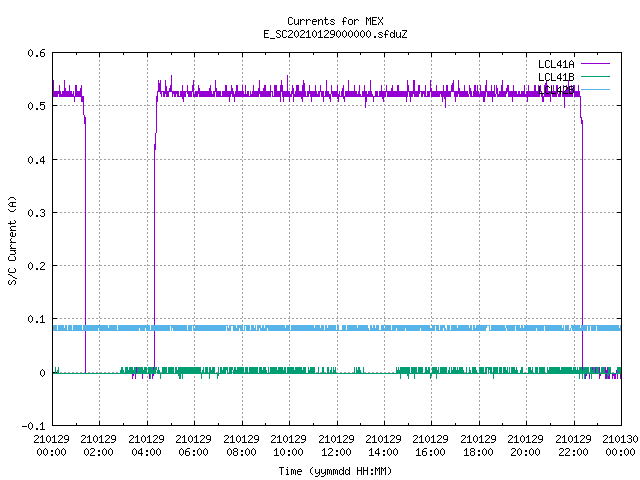640x480 pixels.
Task: Click the 0.3 y-axis tick label
Action: click(36, 213)
